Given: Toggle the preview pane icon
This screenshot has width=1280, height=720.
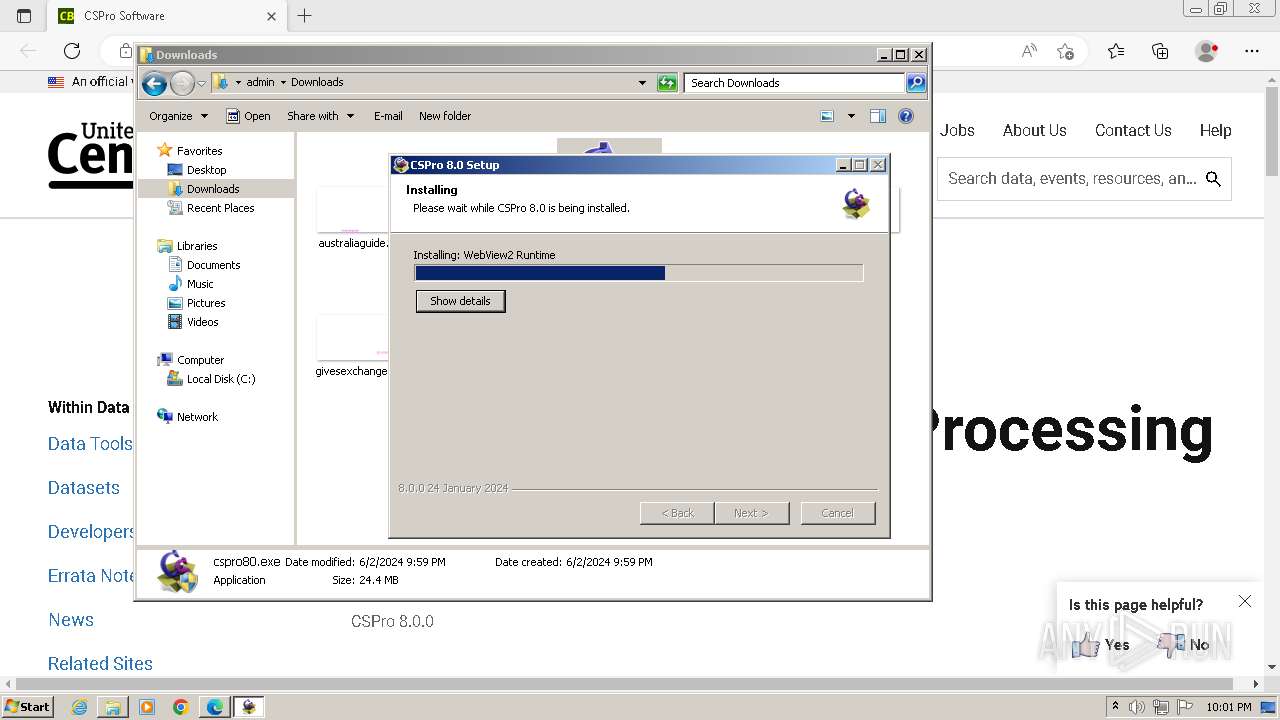Looking at the screenshot, I should tap(878, 116).
